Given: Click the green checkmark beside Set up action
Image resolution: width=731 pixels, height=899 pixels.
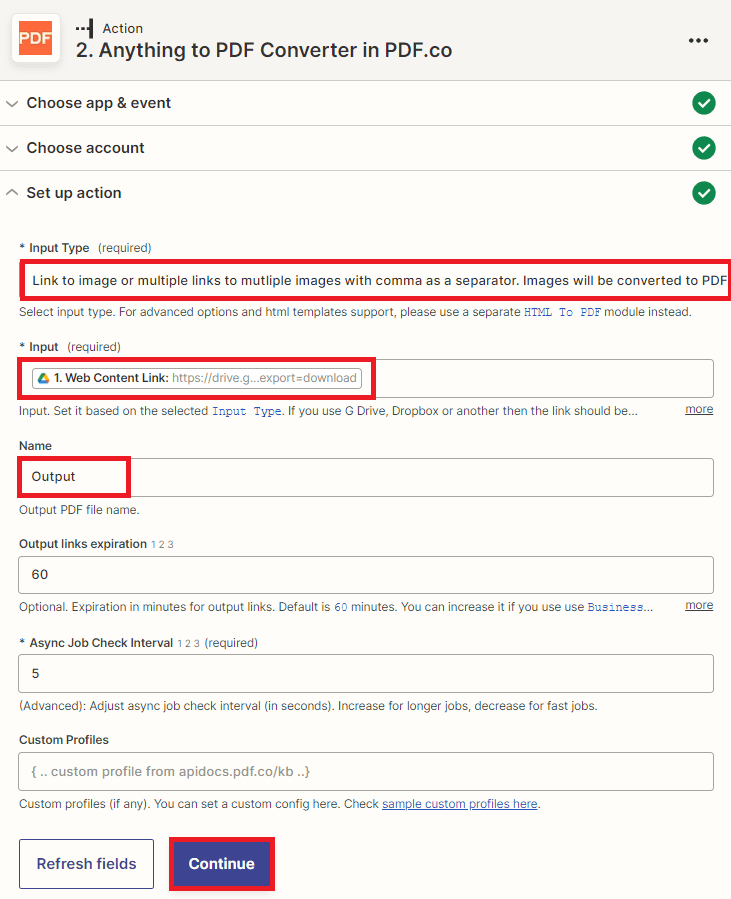Looking at the screenshot, I should pyautogui.click(x=704, y=193).
